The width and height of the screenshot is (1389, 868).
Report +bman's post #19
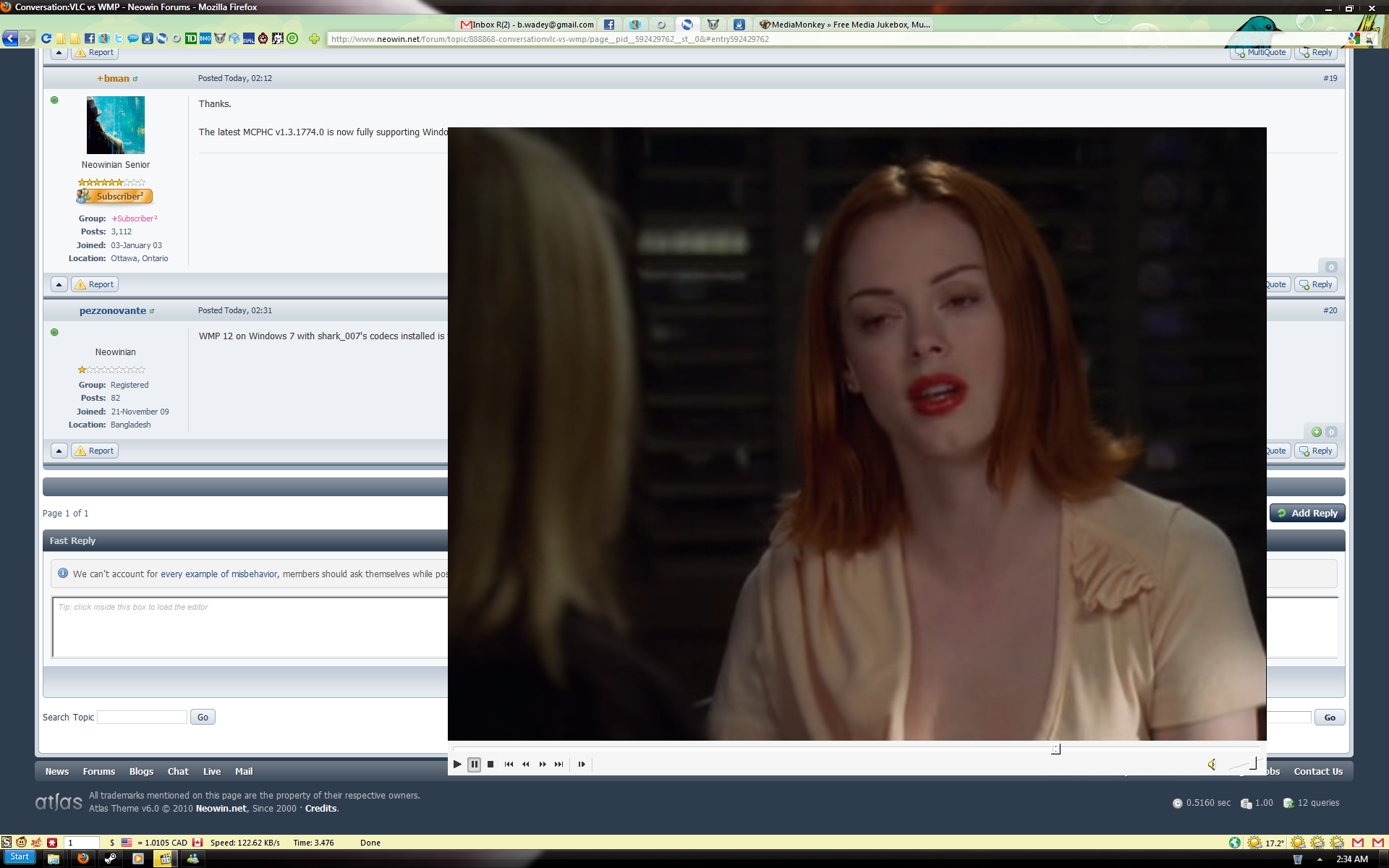[x=95, y=284]
